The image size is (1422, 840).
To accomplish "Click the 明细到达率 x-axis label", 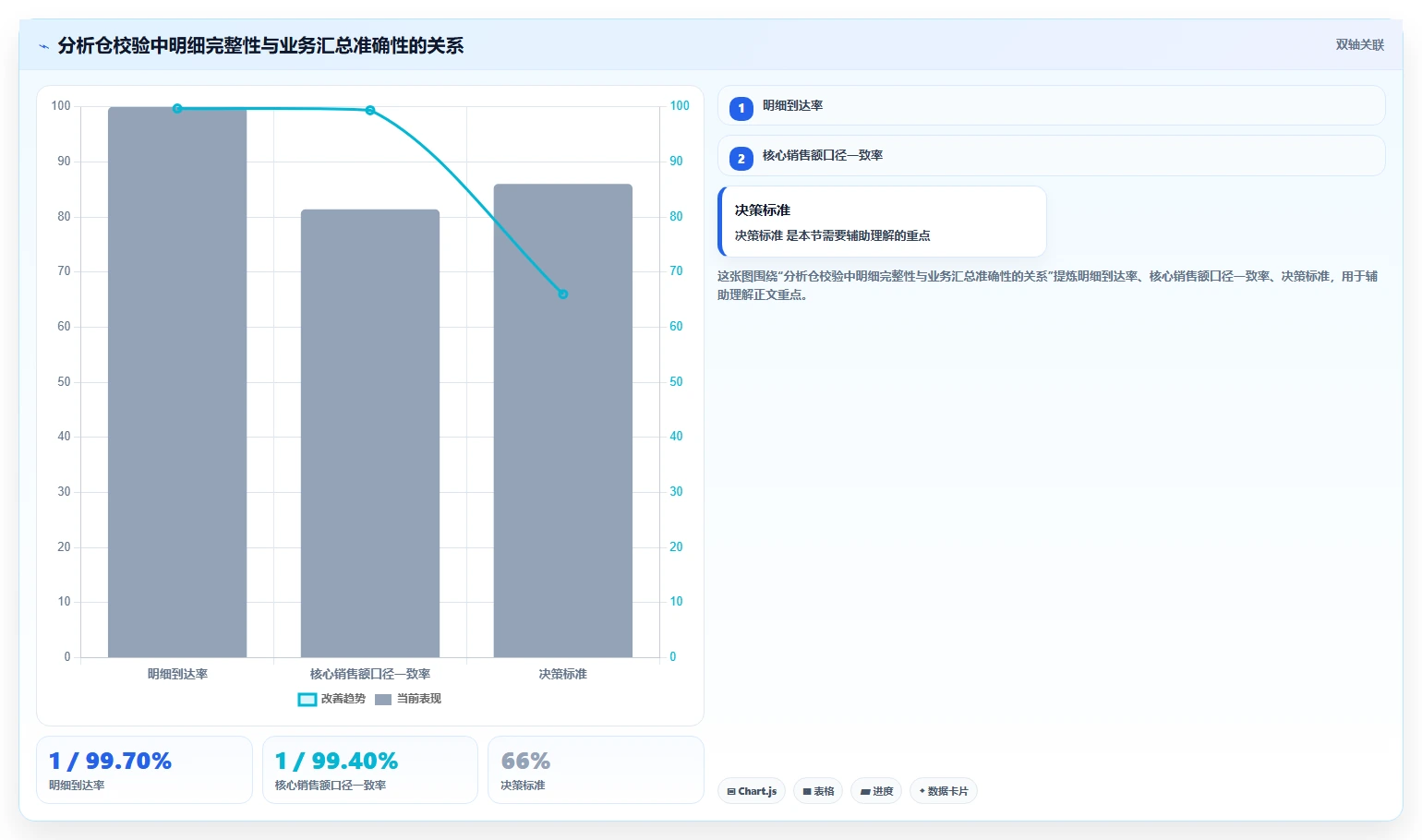I will click(177, 674).
